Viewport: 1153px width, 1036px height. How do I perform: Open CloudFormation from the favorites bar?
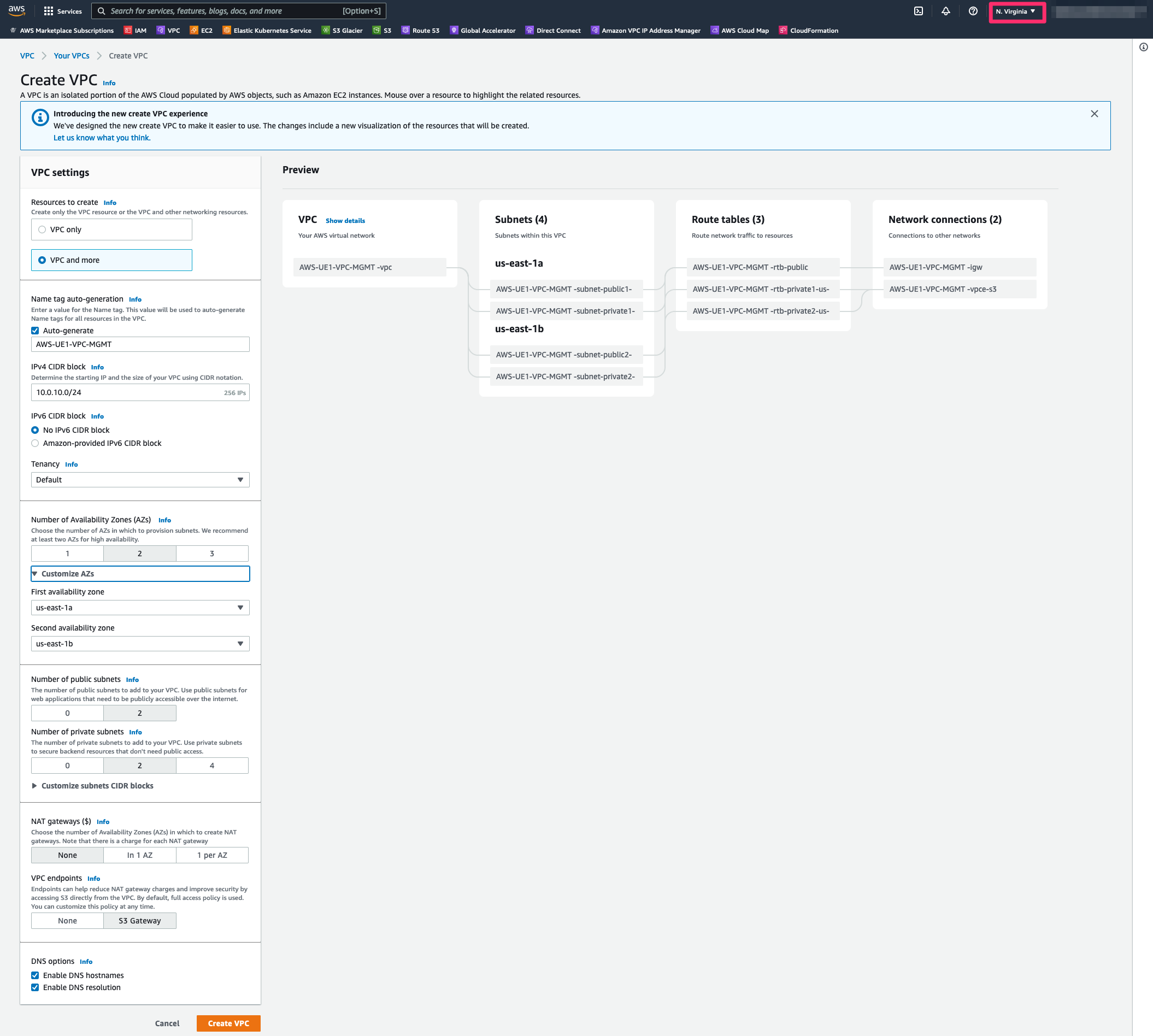(x=813, y=30)
